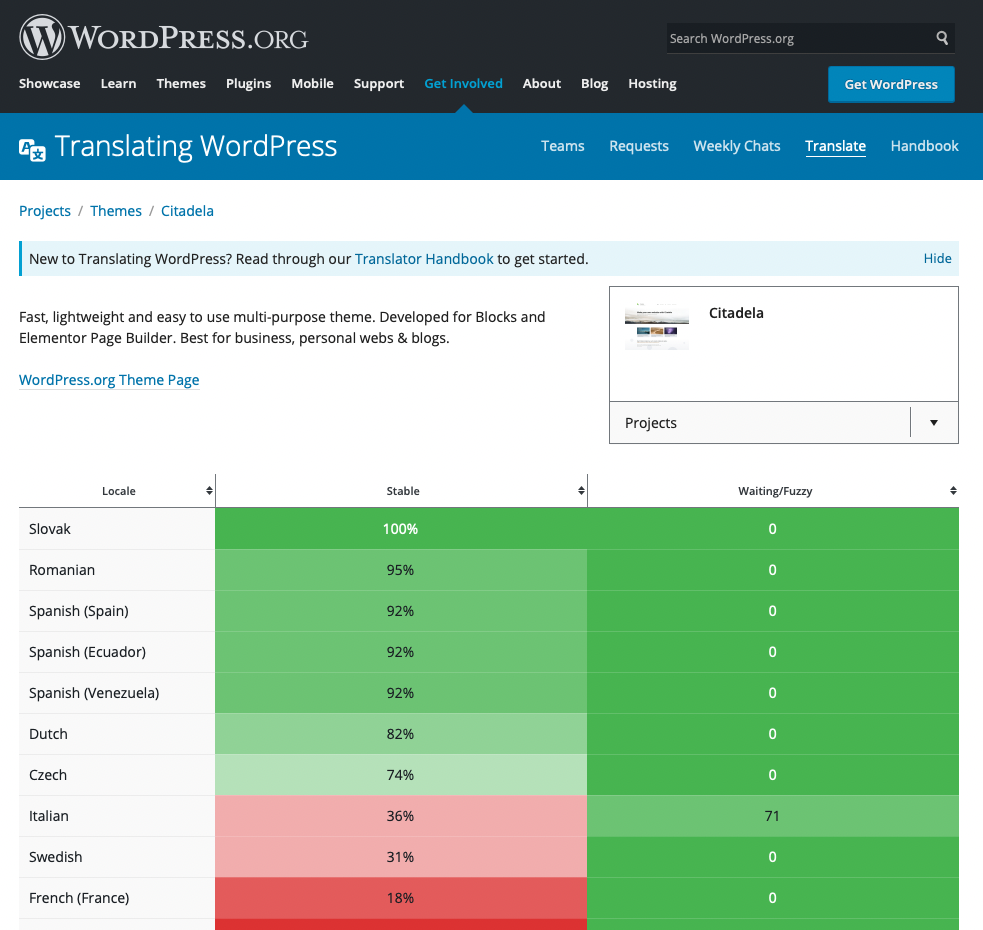Open the Weekly Chats tab
The width and height of the screenshot is (983, 930).
tap(736, 146)
